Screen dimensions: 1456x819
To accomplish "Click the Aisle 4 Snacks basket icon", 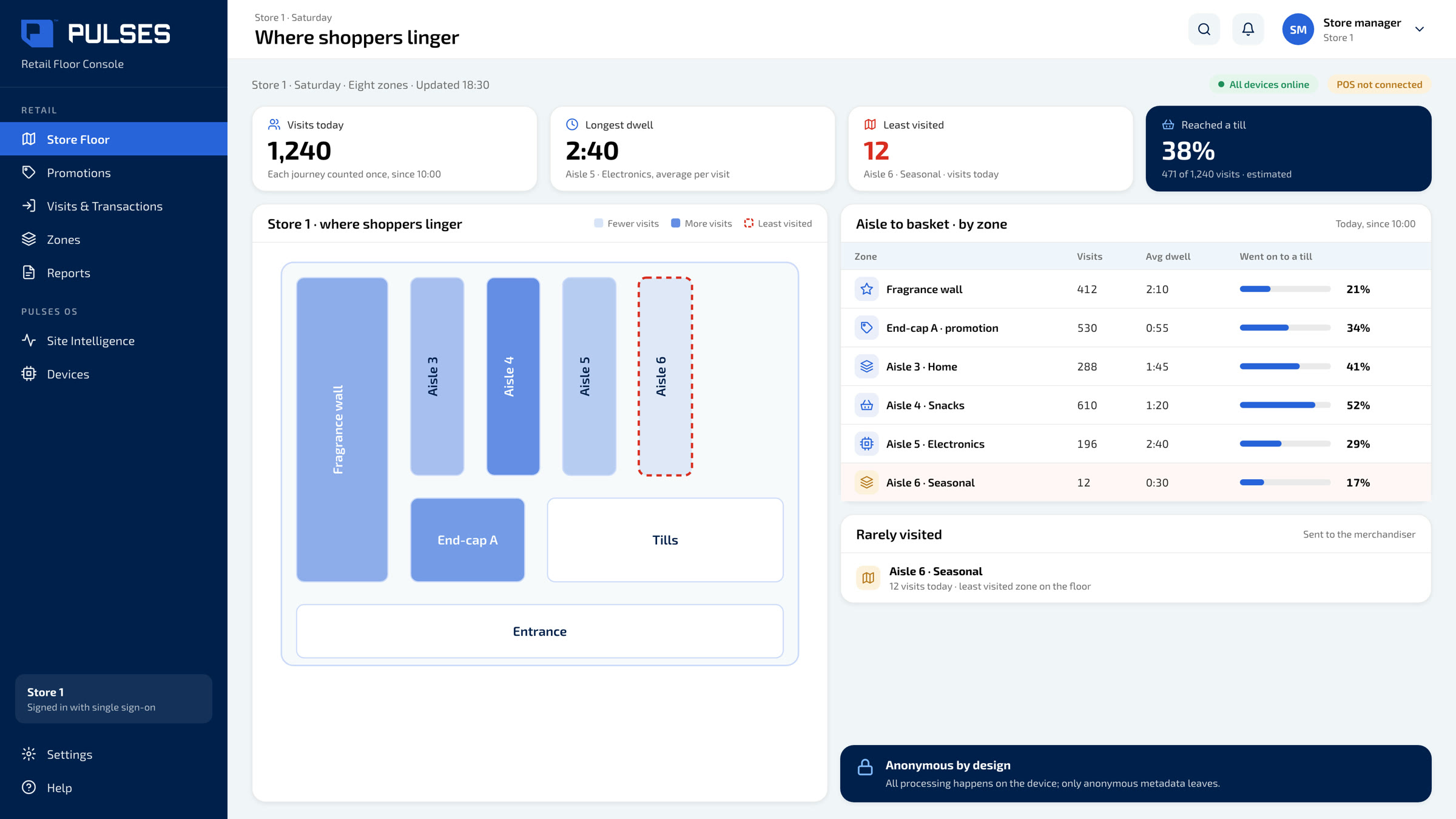I will coord(866,405).
